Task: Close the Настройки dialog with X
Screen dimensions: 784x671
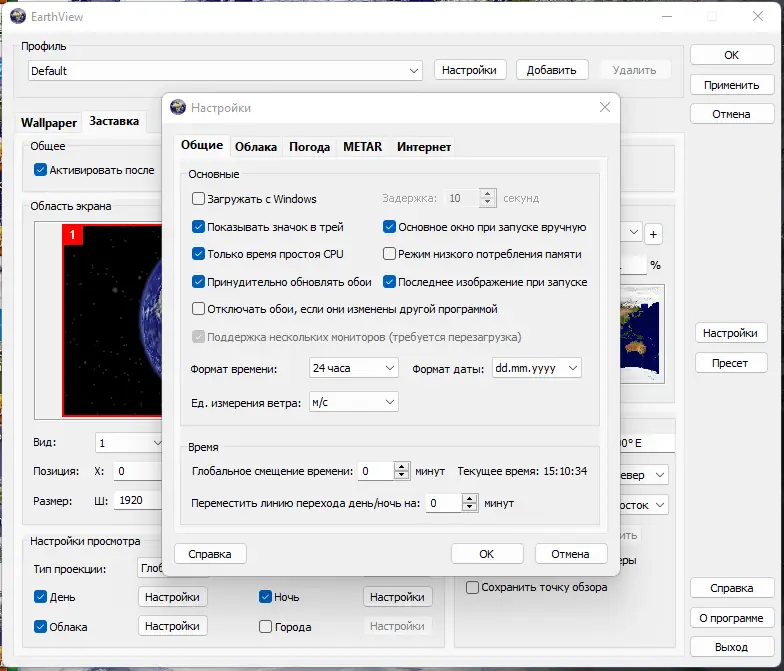Action: point(605,107)
